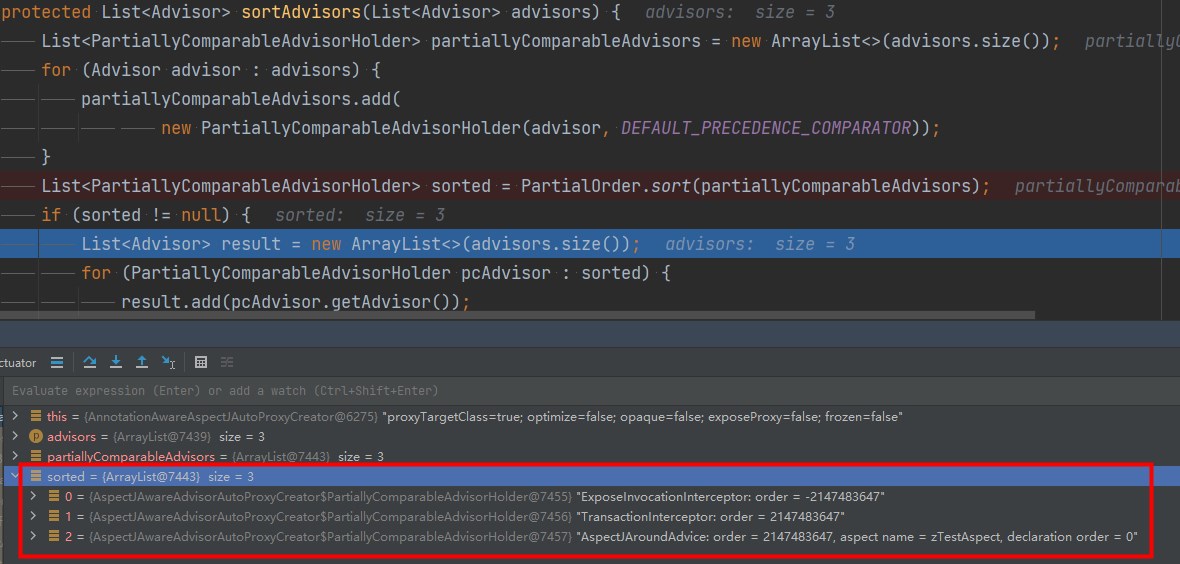Click the parameter 'p' icon beside advisors

coord(35,436)
